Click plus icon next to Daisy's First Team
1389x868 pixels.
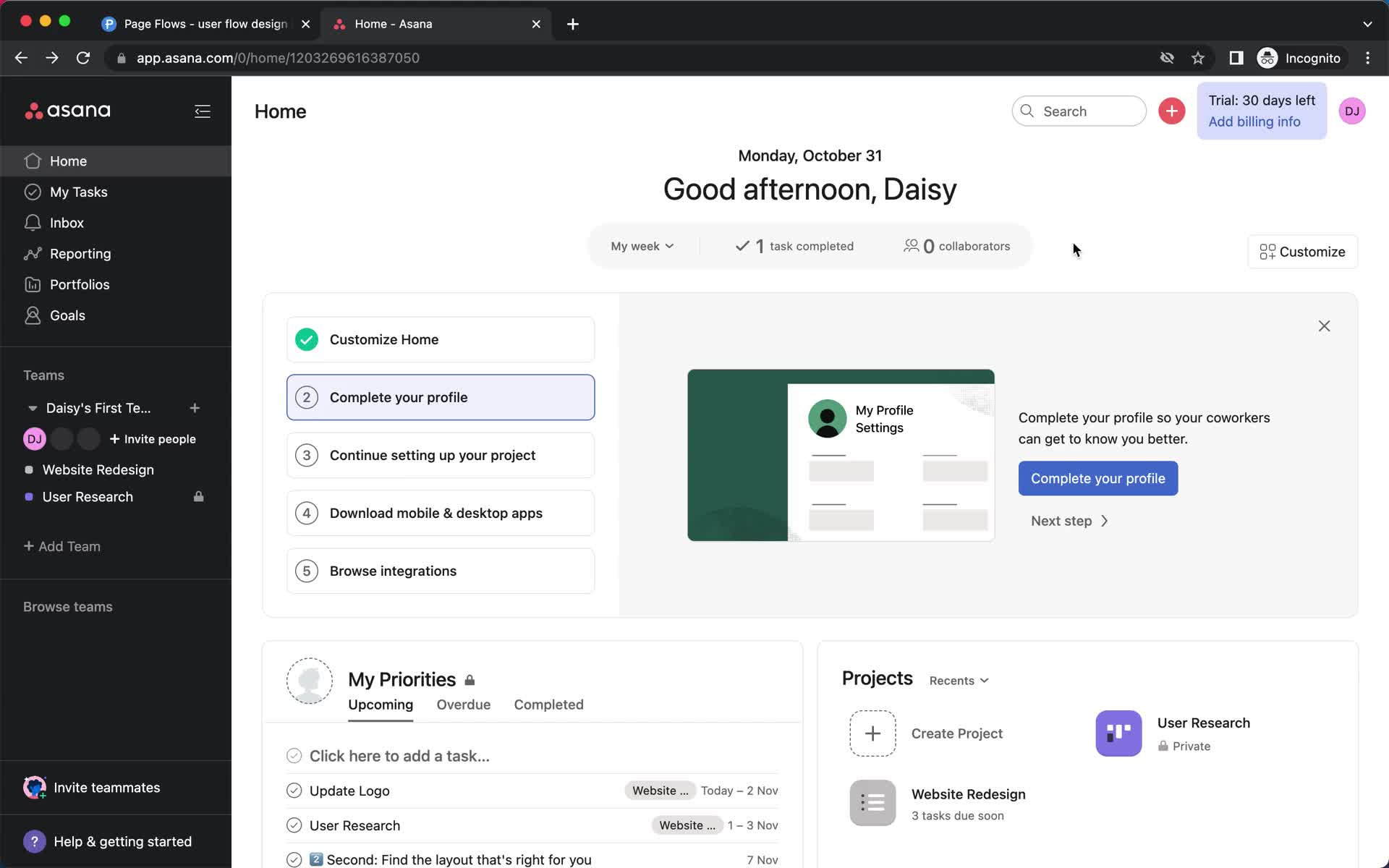(195, 409)
